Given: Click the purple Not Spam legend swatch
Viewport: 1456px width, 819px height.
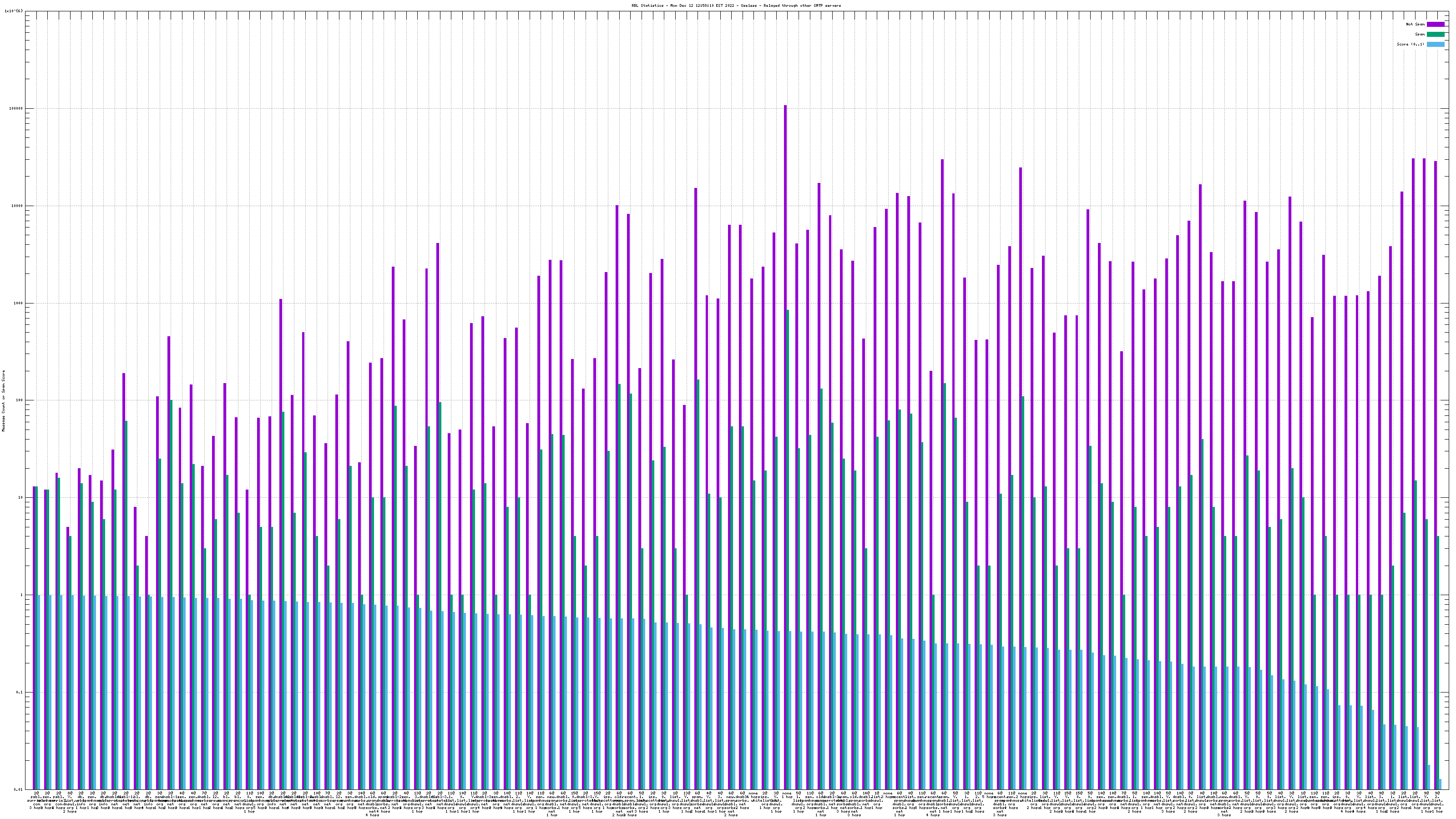Looking at the screenshot, I should coord(1435,24).
